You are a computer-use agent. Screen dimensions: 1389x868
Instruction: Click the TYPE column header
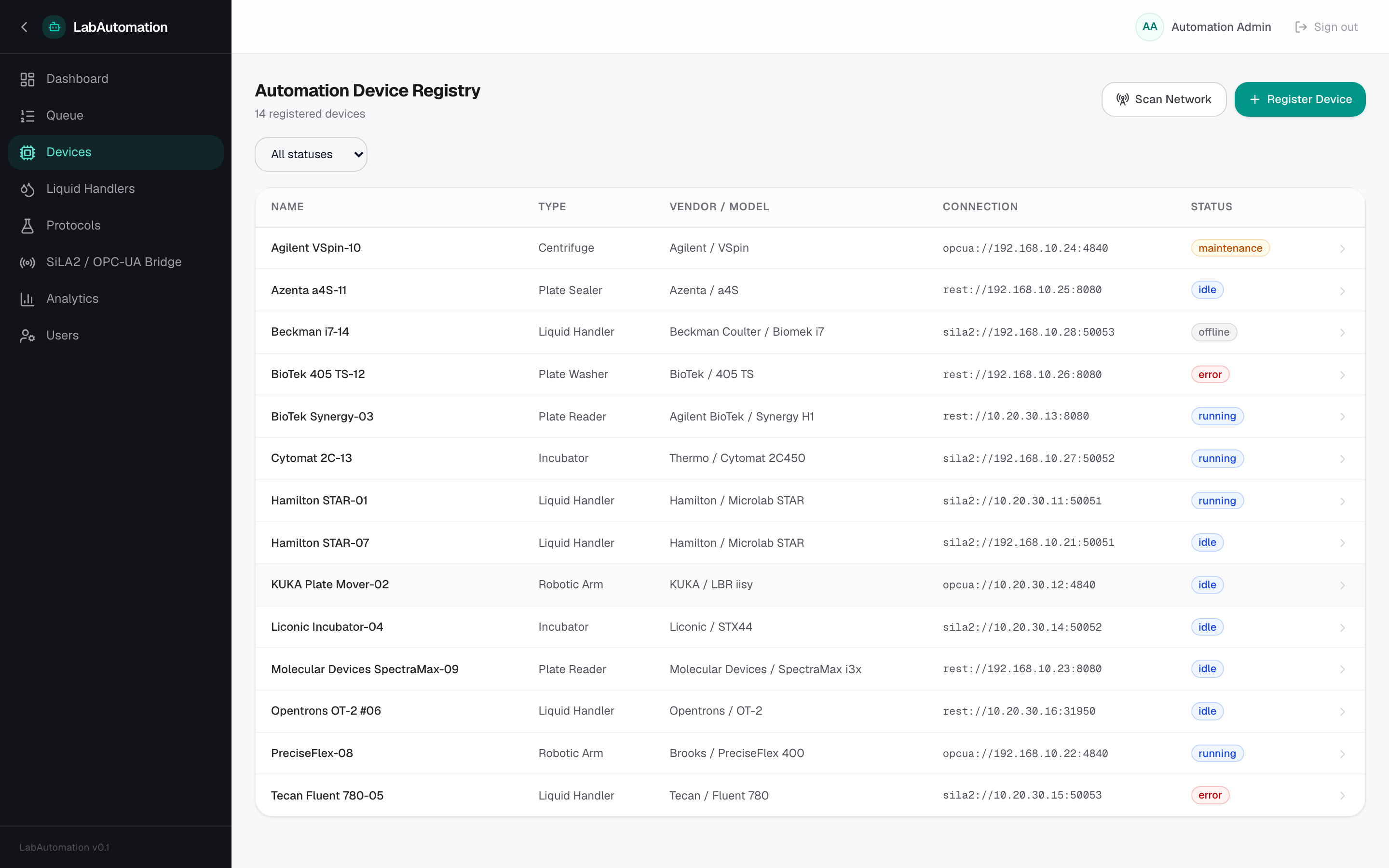pyautogui.click(x=552, y=207)
